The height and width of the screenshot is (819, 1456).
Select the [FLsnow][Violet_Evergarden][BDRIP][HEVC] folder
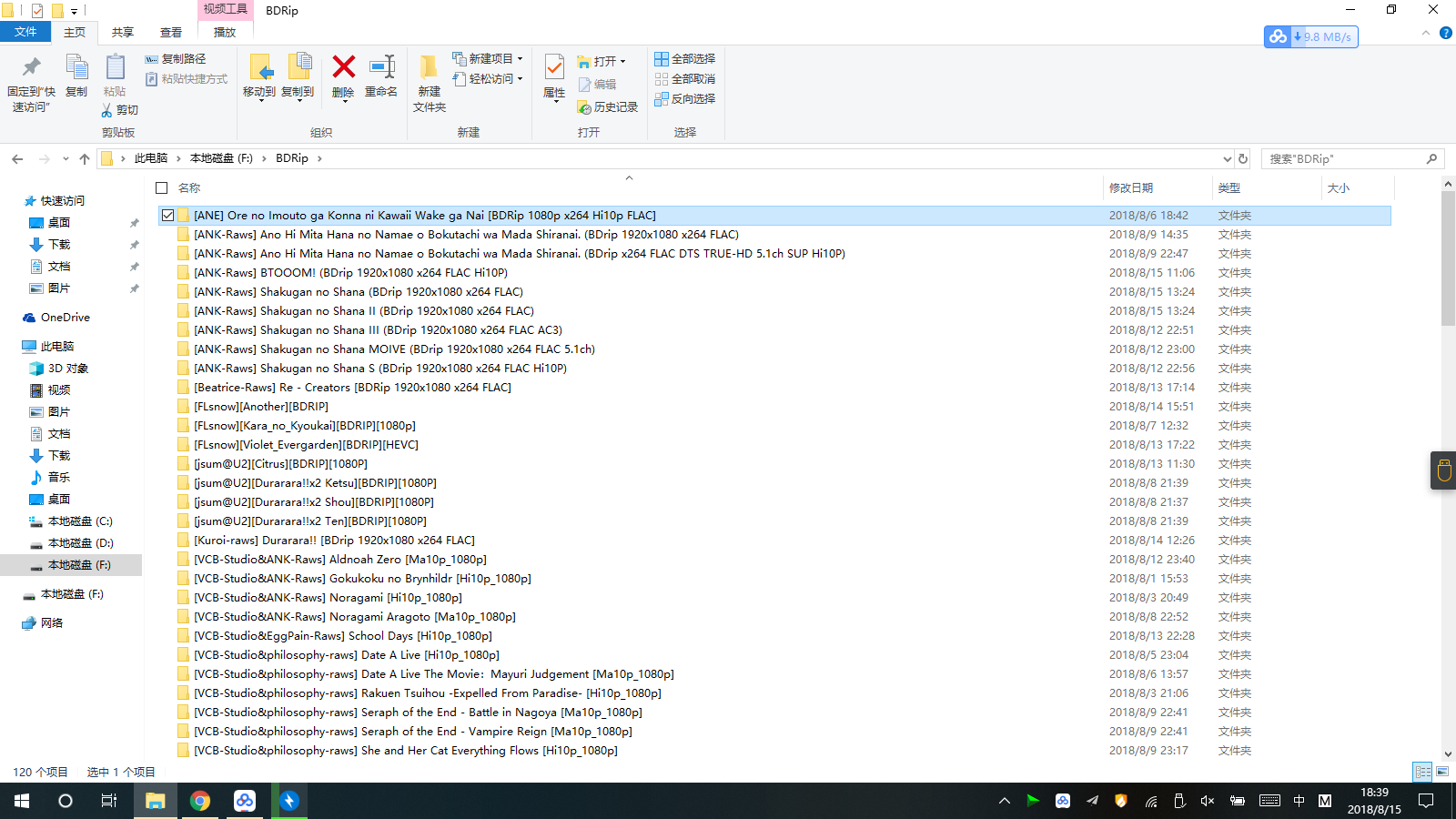[306, 445]
